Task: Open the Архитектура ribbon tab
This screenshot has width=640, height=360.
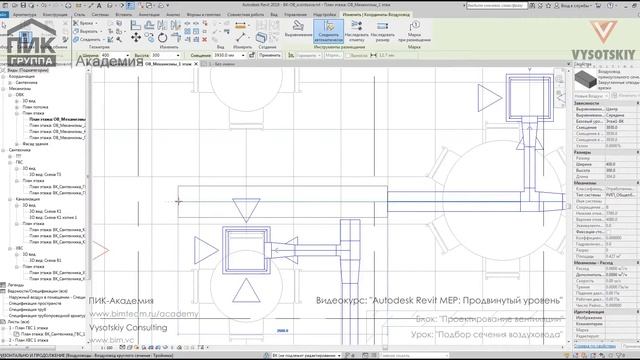Action: point(25,14)
